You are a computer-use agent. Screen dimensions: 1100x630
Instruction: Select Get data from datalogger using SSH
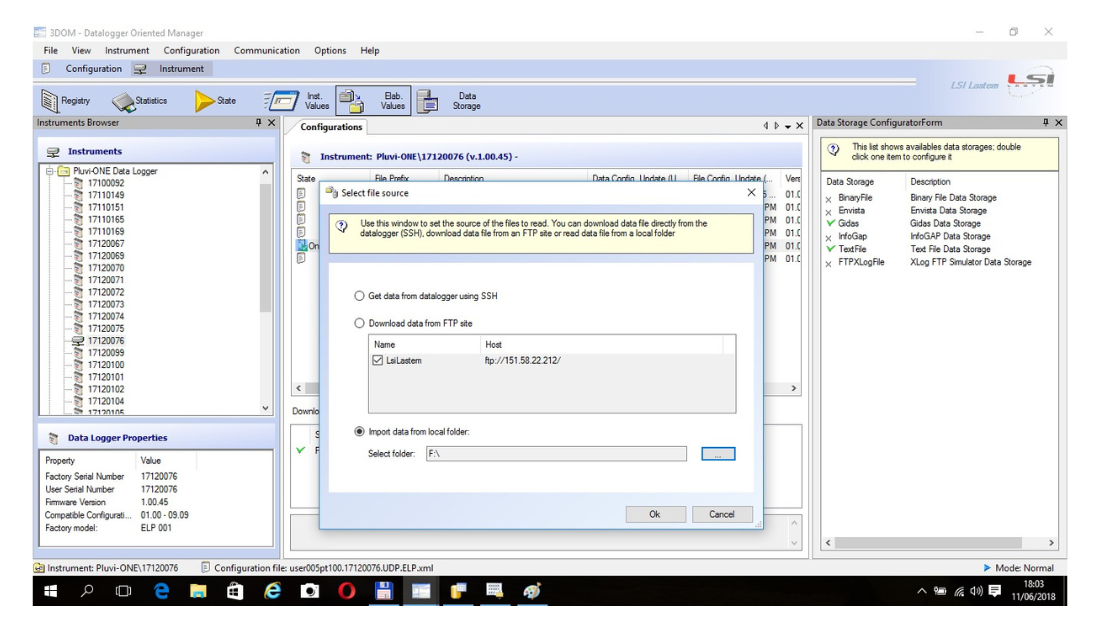360,296
